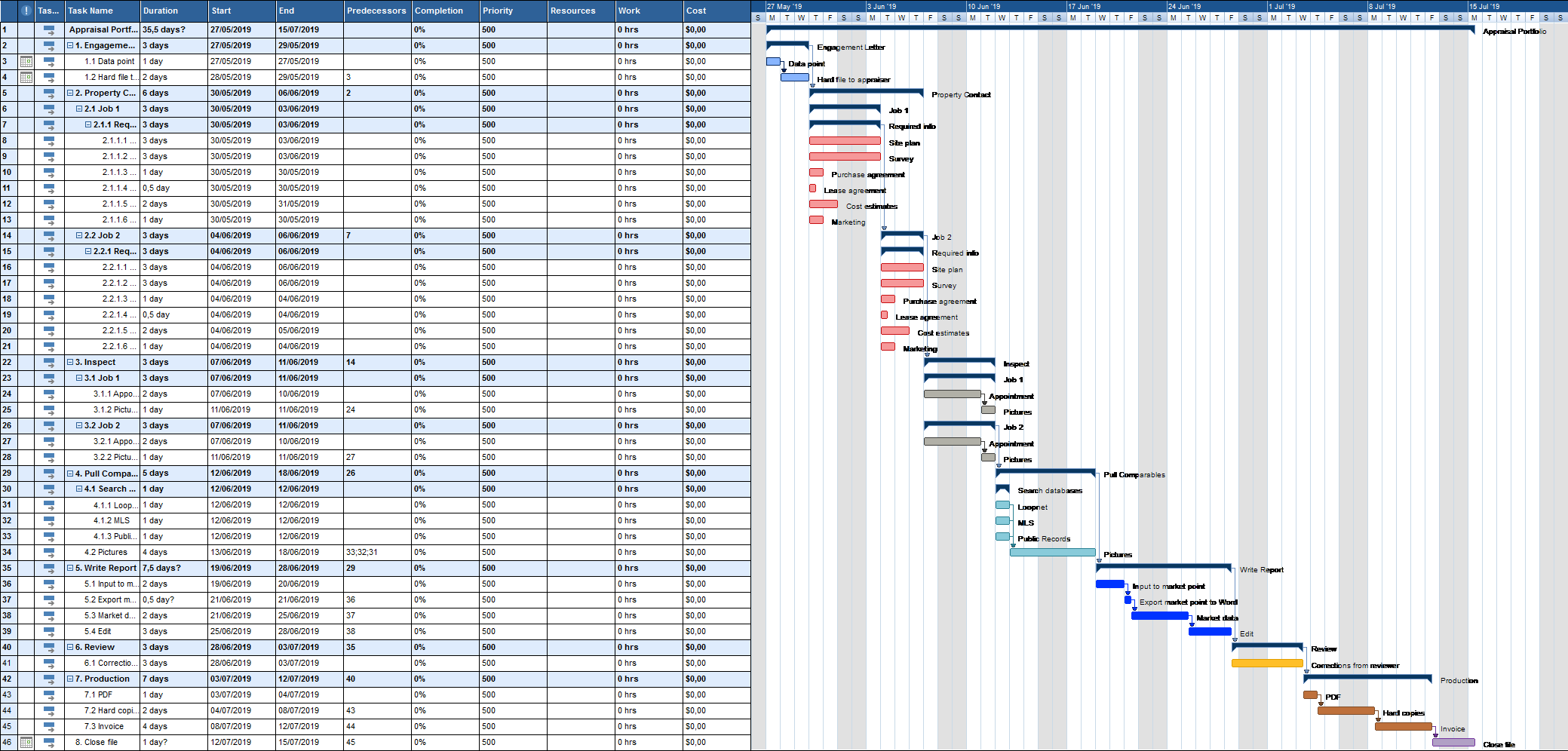Click the task mode icon on the 6. Review row
The width and height of the screenshot is (1568, 751).
pos(48,647)
